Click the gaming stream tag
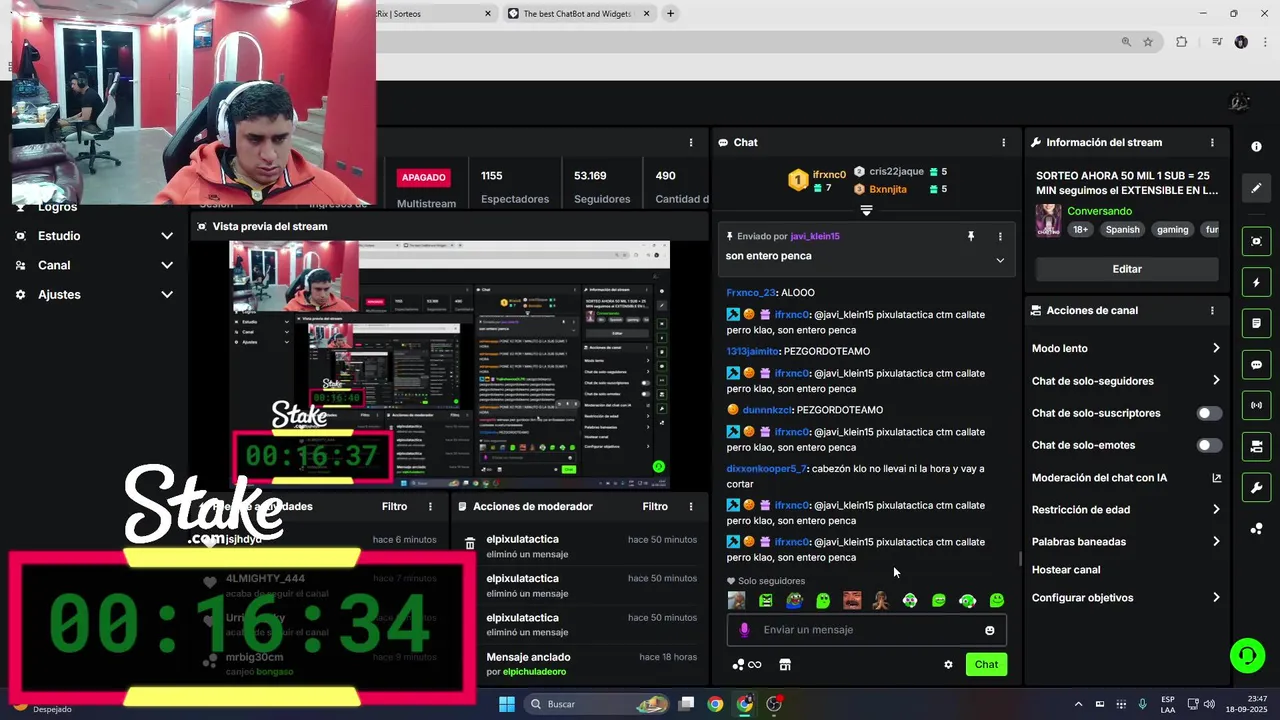The height and width of the screenshot is (720, 1280). (1173, 230)
